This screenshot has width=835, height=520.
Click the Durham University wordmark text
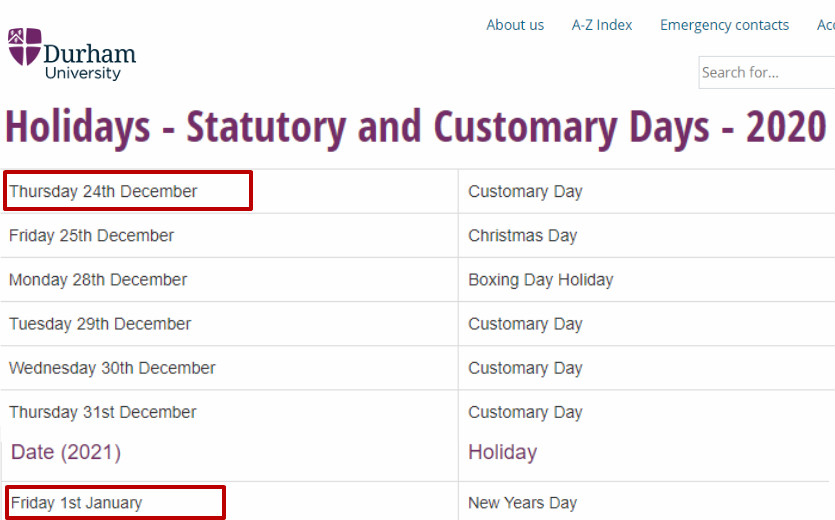(90, 62)
